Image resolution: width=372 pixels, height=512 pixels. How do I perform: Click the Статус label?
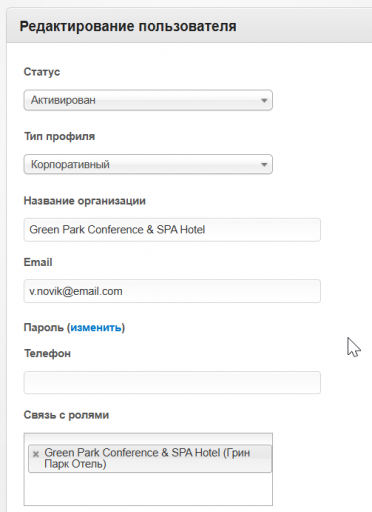(x=42, y=72)
